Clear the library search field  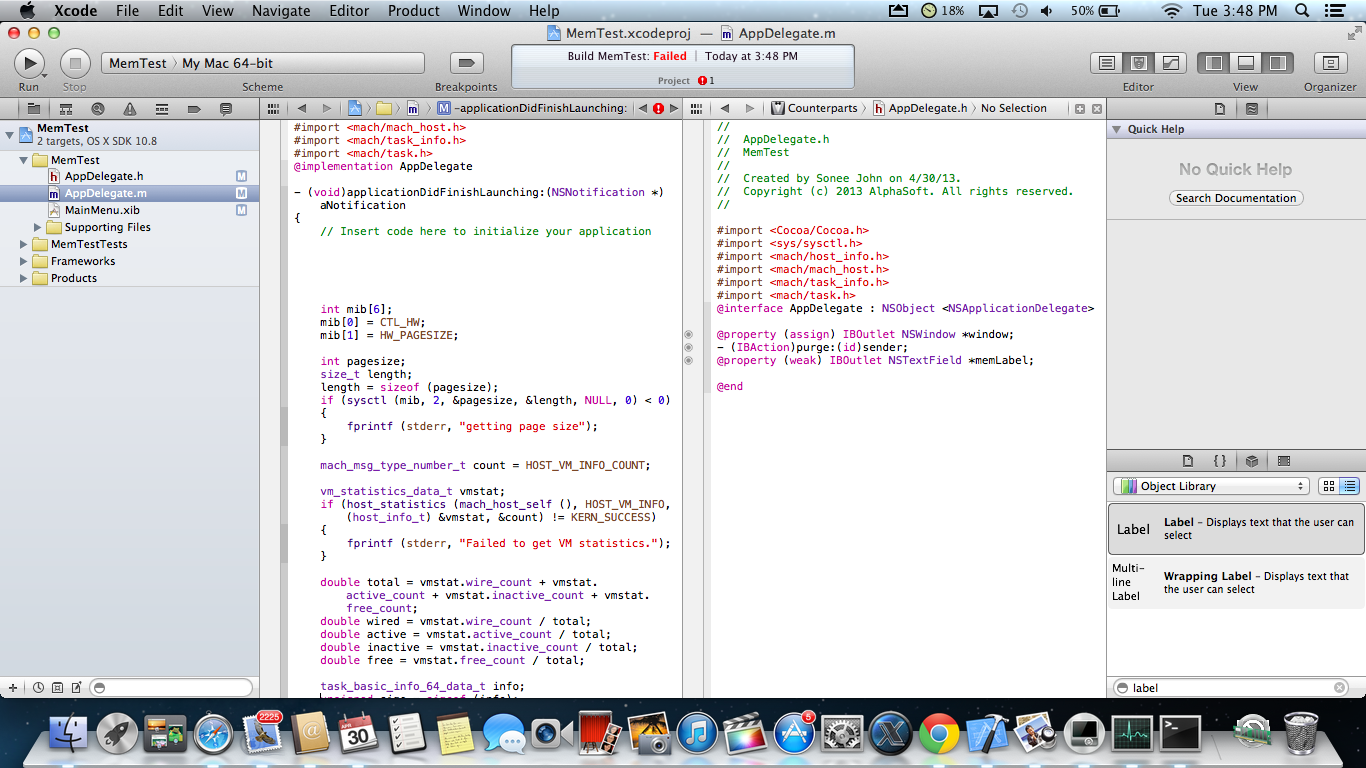(x=1340, y=688)
